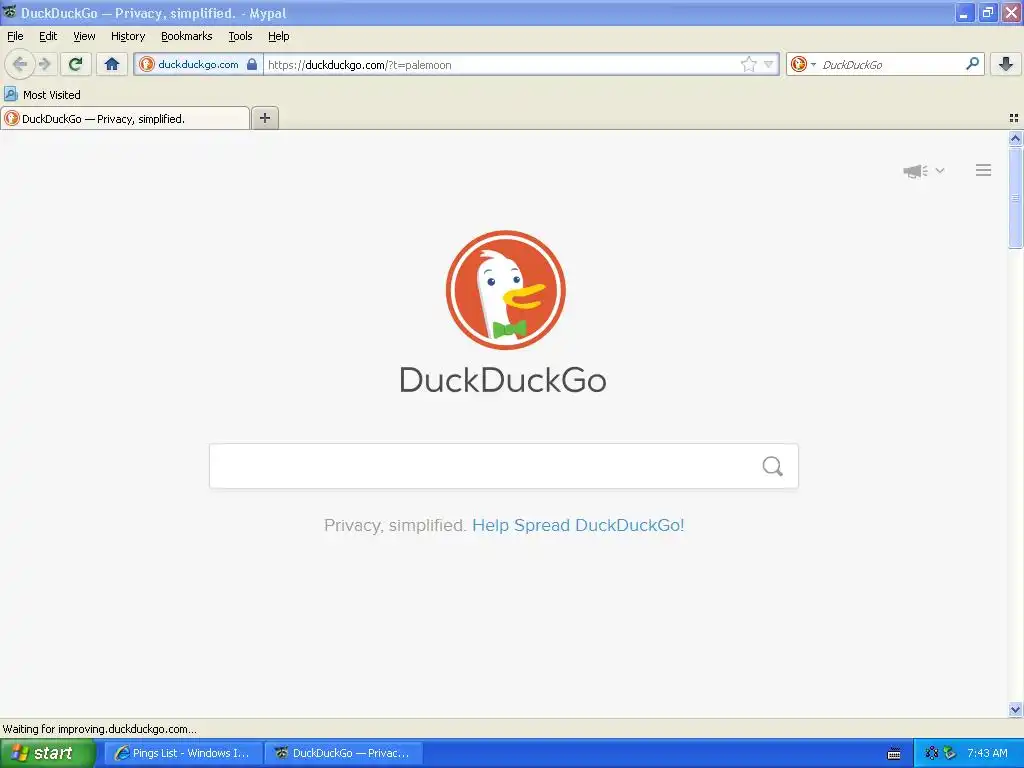Click on-screen keyboard tray icon
The height and width of the screenshot is (768, 1024).
[894, 754]
